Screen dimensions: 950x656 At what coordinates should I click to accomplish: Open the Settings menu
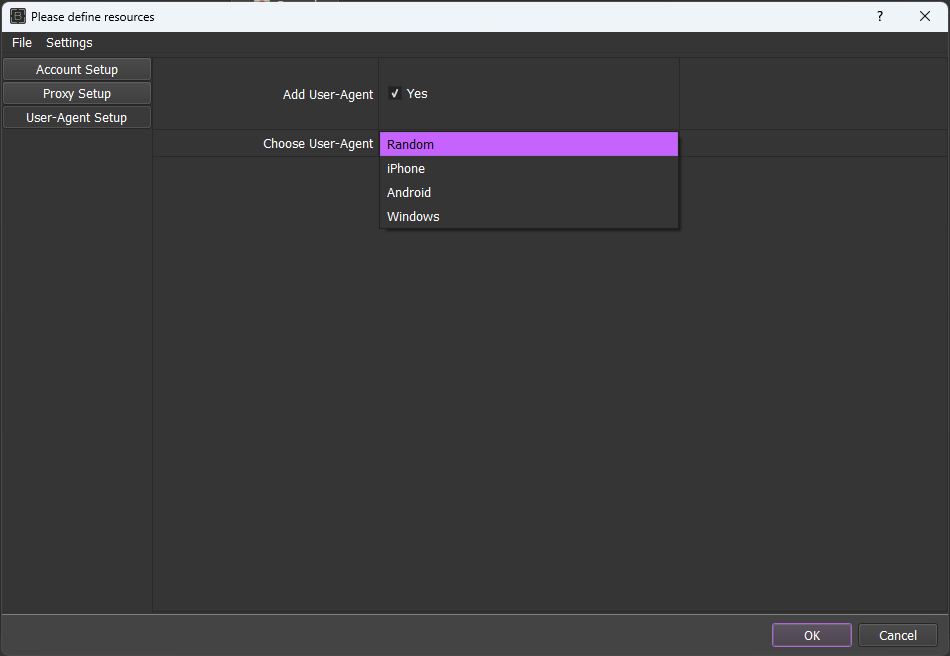pyautogui.click(x=69, y=43)
